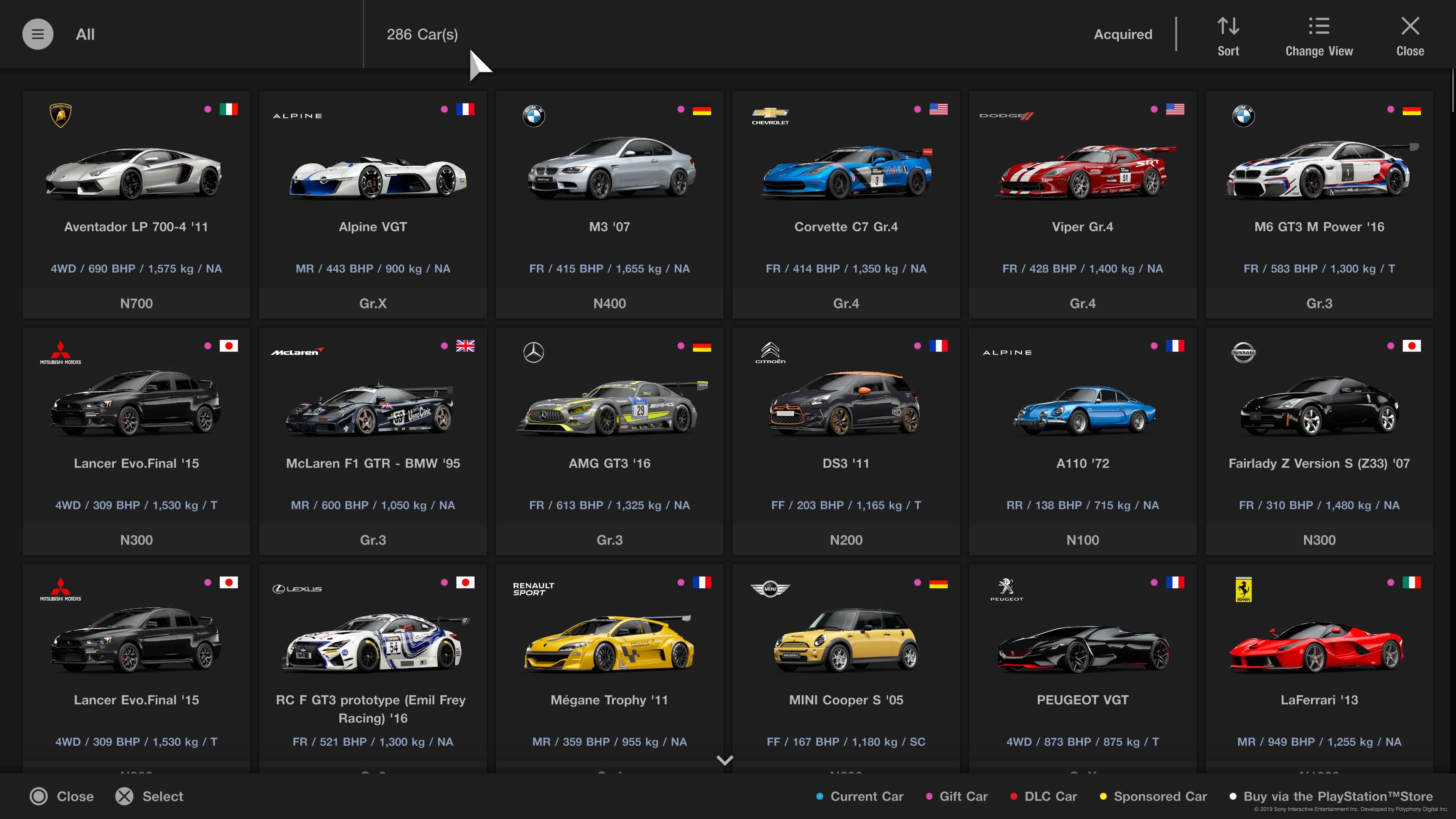
Task: Click the cross Select button prompt
Action: click(x=149, y=796)
